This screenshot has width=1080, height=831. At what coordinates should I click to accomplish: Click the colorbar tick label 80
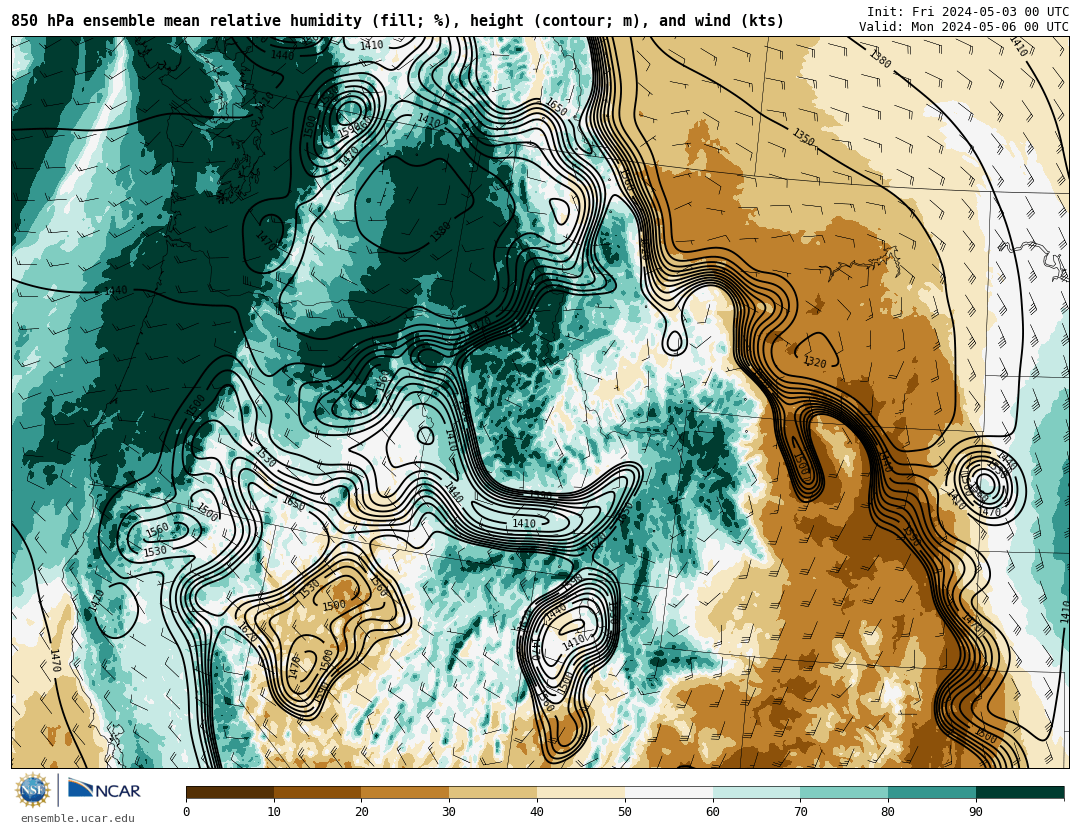pos(888,812)
